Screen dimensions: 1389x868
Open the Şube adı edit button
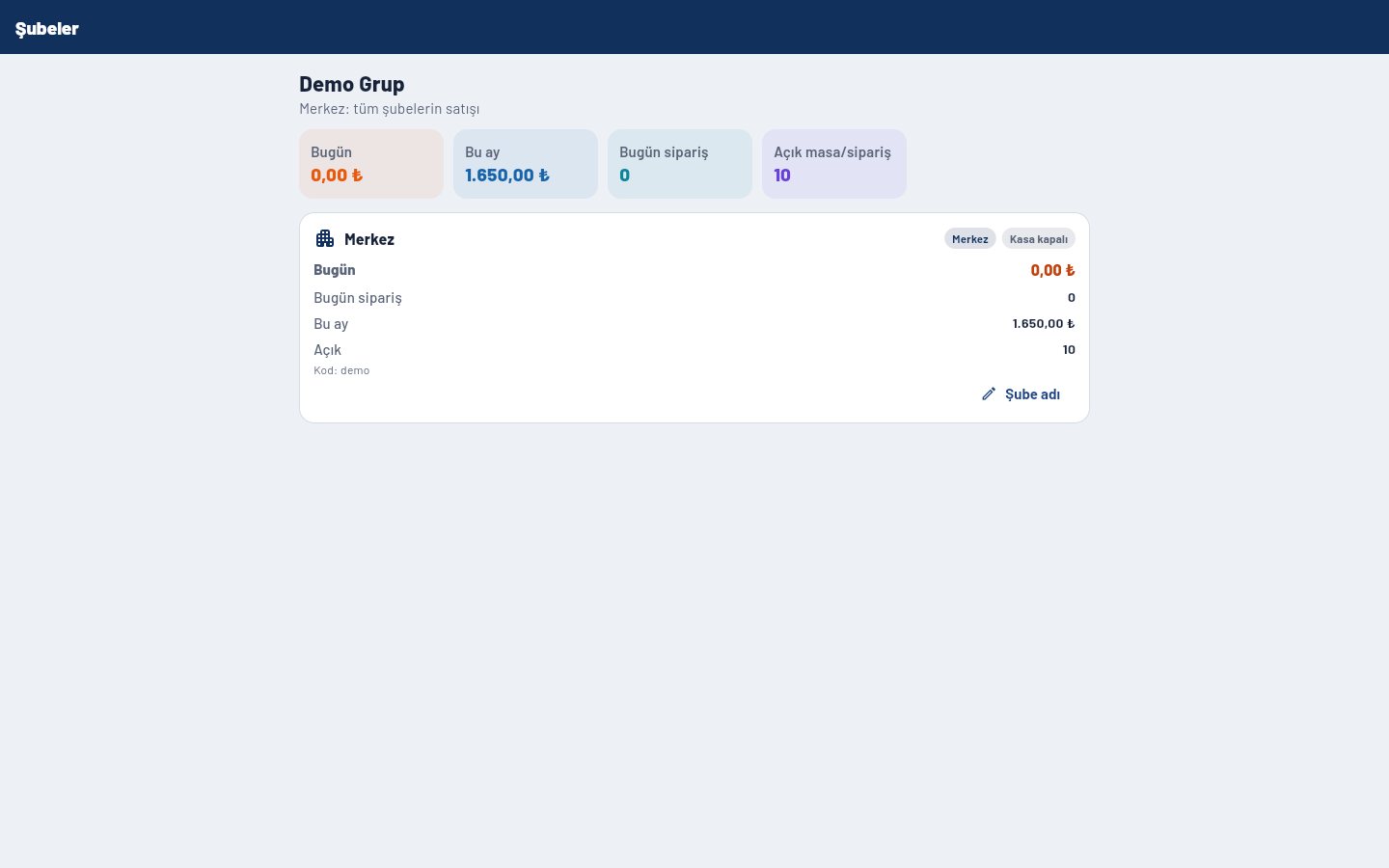coord(1021,393)
